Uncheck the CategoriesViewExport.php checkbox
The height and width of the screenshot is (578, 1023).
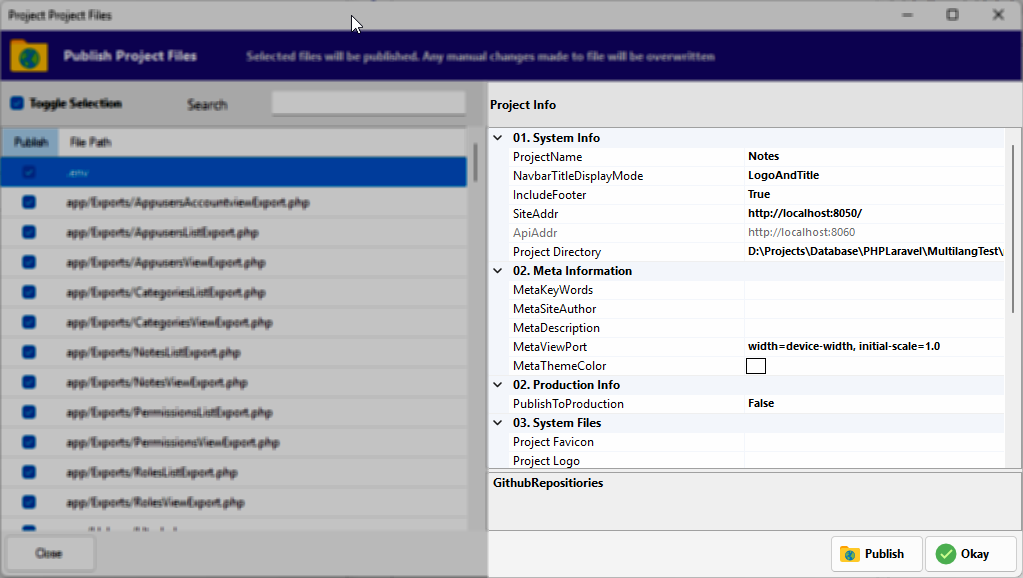[29, 322]
